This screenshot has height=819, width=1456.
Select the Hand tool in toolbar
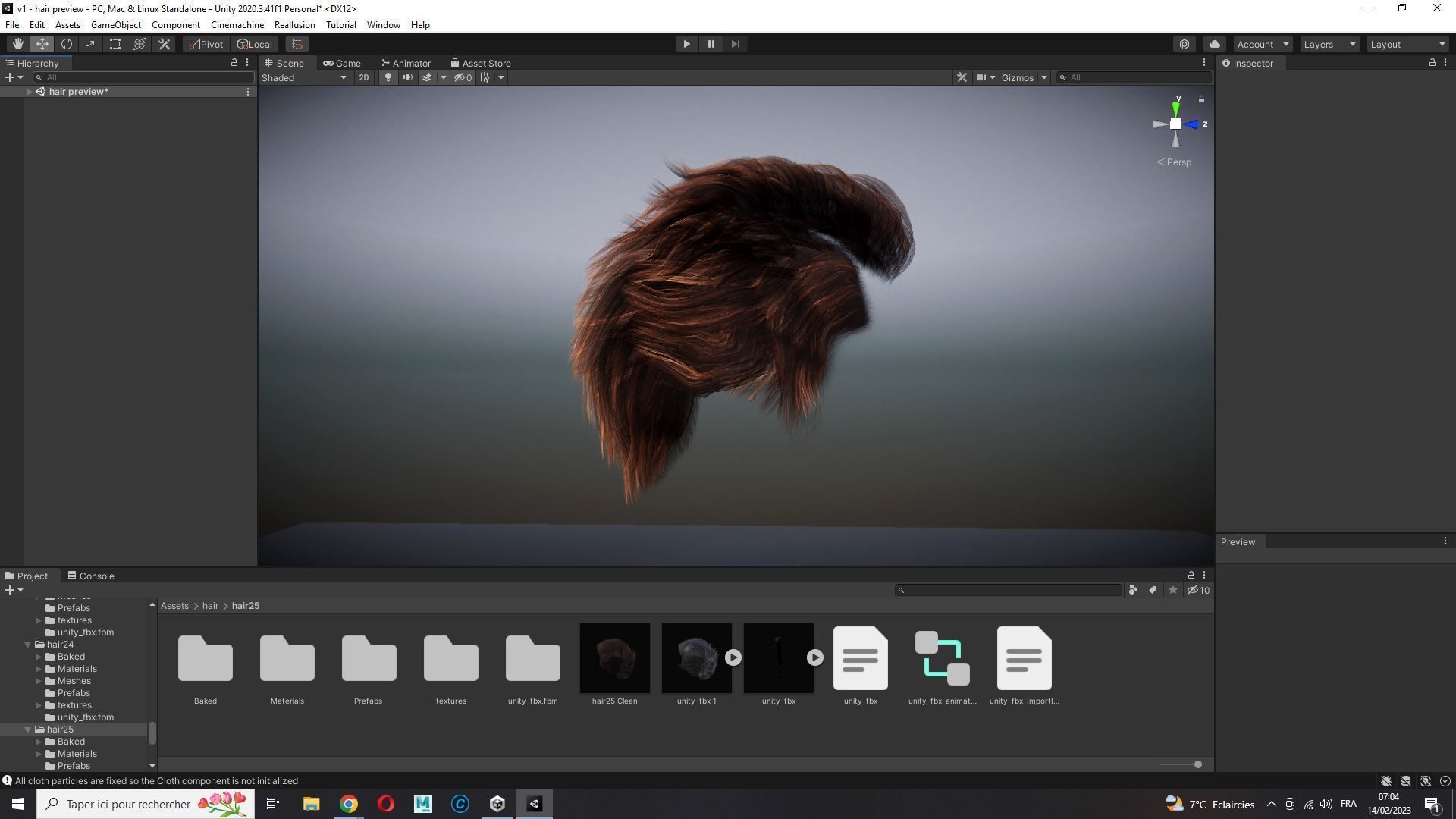17,44
